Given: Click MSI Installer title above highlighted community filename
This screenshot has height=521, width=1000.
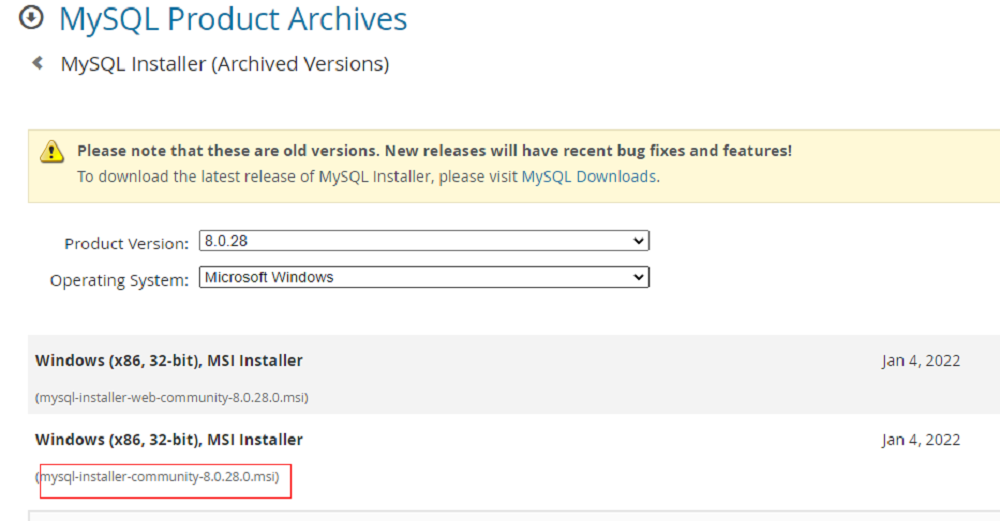Looking at the screenshot, I should coord(169,439).
